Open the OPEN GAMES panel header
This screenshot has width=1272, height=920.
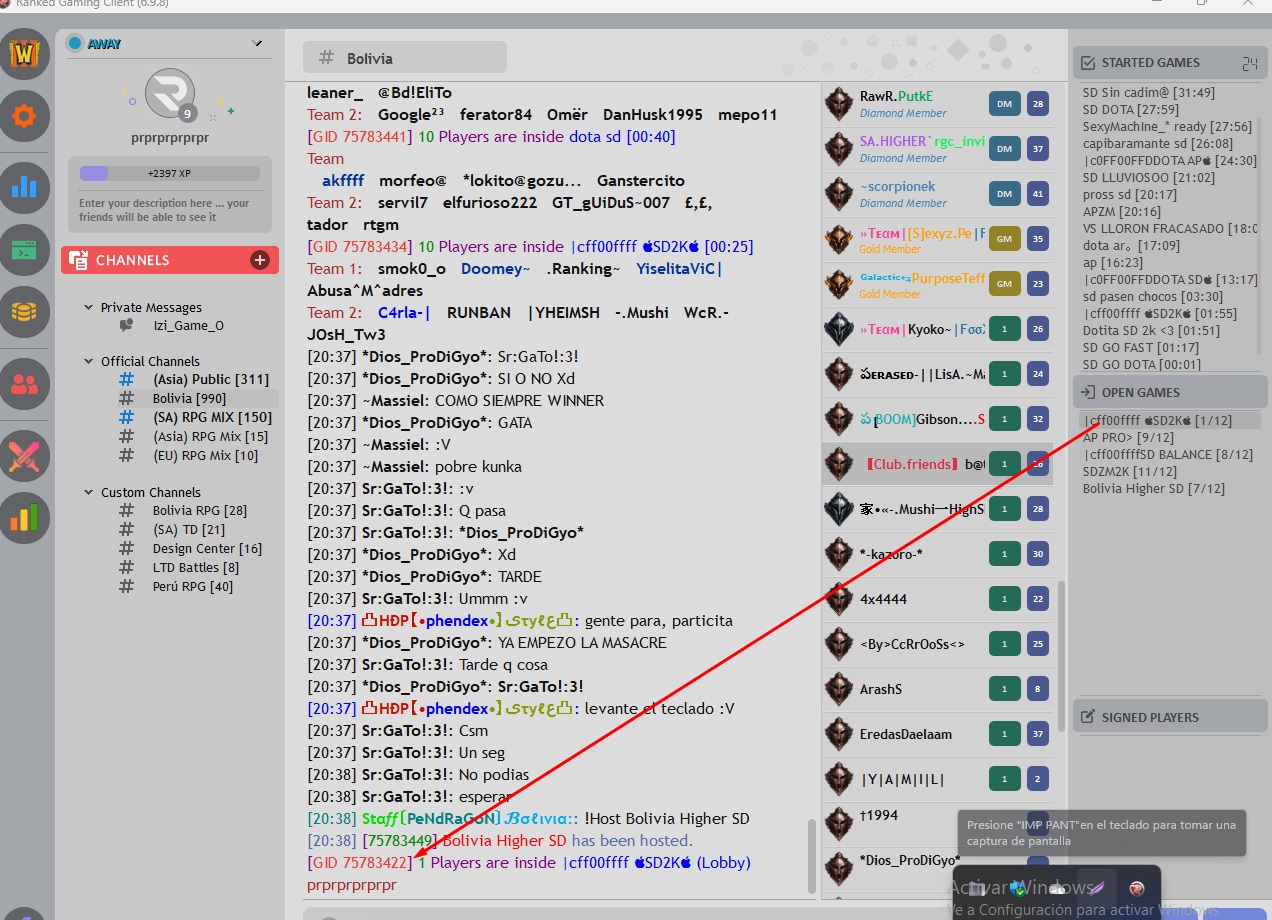(1169, 392)
